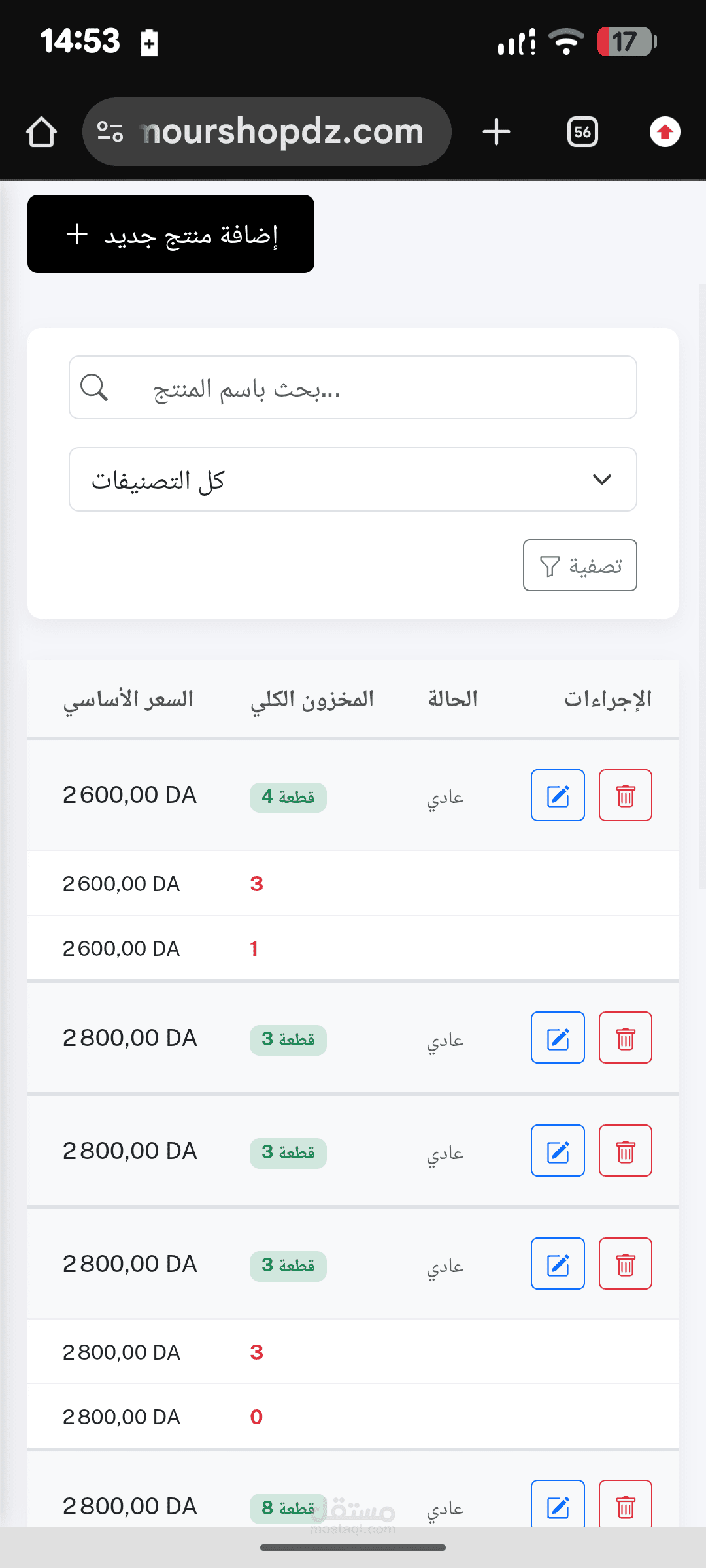Tap the red update arrow icon
Screen dimensions: 706x1568
point(665,132)
